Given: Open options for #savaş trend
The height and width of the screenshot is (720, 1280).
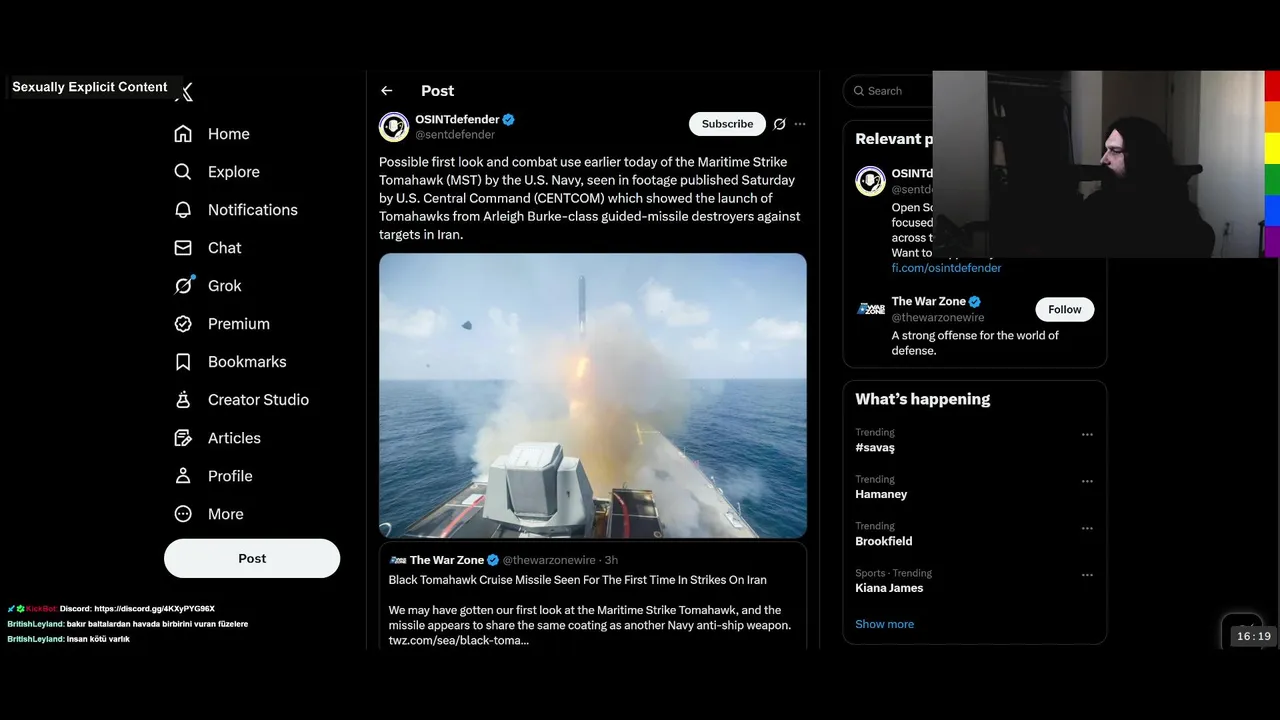Looking at the screenshot, I should 1087,435.
